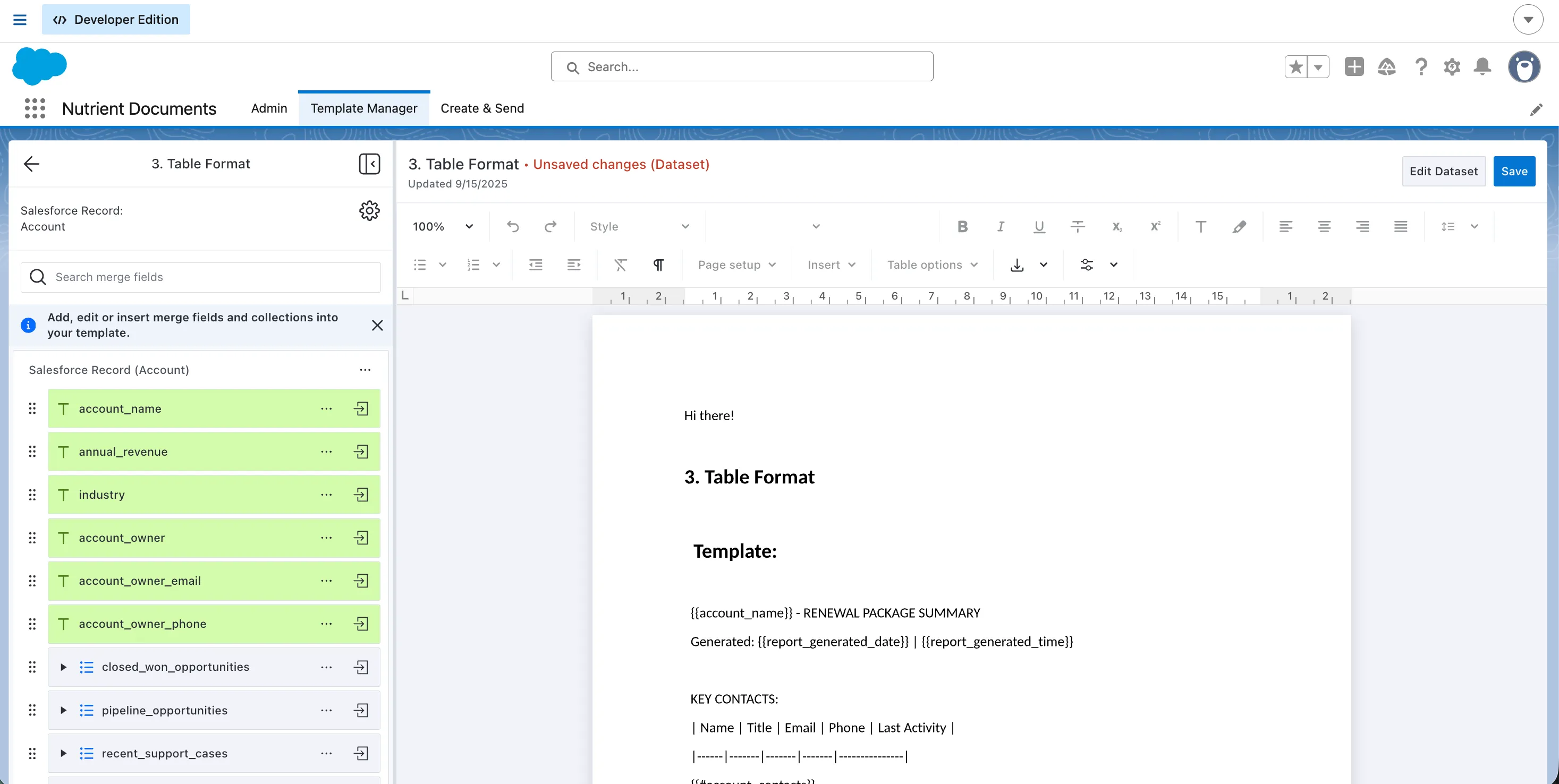Open annual_revenue field options menu
Image resolution: width=1559 pixels, height=784 pixels.
click(326, 451)
